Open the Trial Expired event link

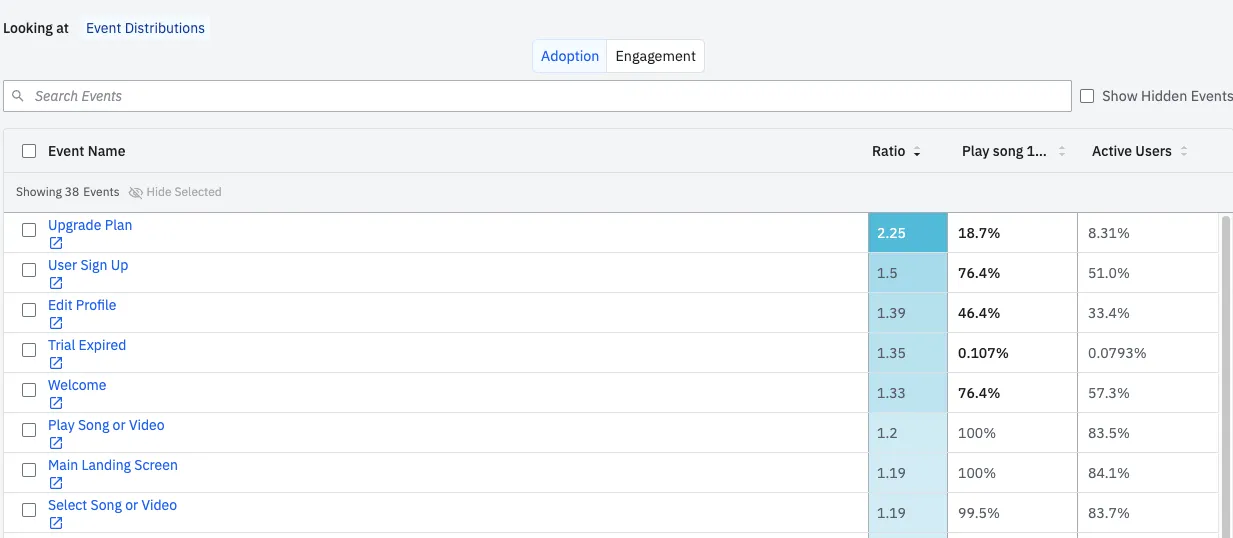coord(87,345)
